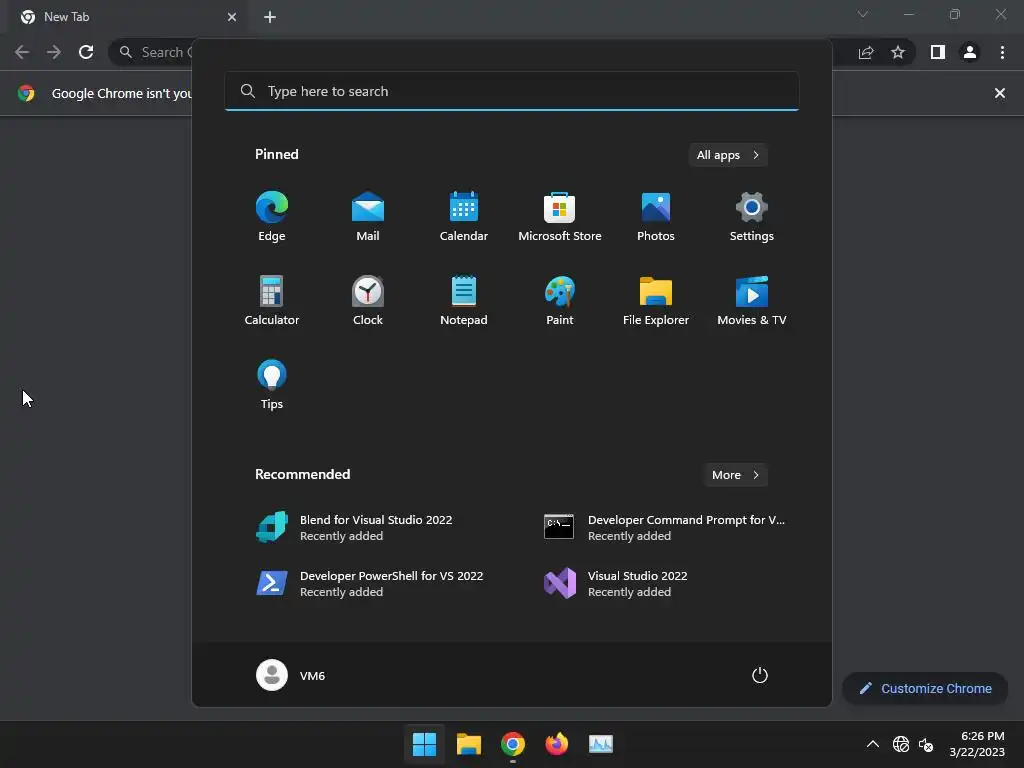Image resolution: width=1024 pixels, height=768 pixels.
Task: Click the muted volume tray icon
Action: (x=926, y=744)
